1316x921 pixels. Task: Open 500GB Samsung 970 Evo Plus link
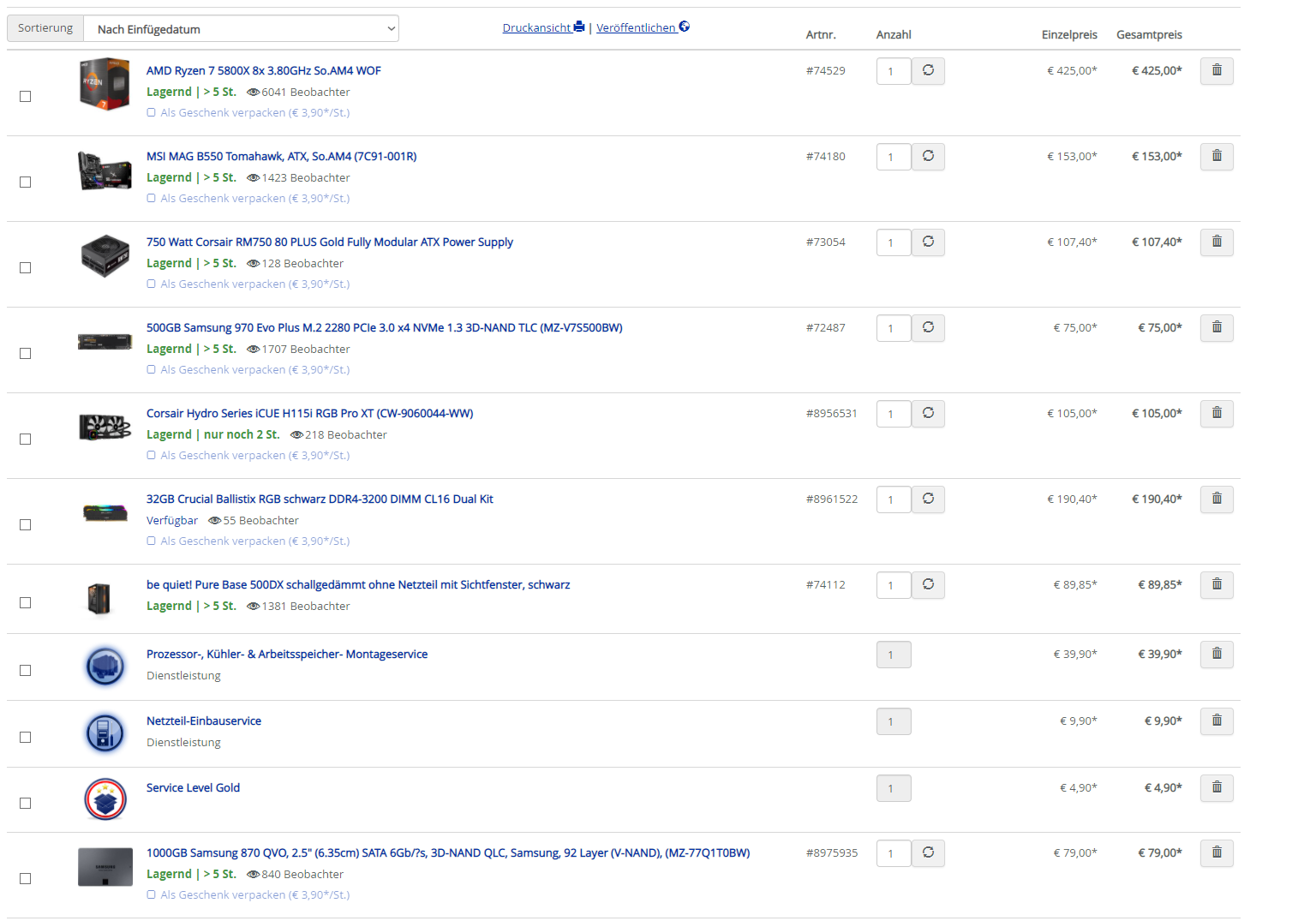pos(385,328)
